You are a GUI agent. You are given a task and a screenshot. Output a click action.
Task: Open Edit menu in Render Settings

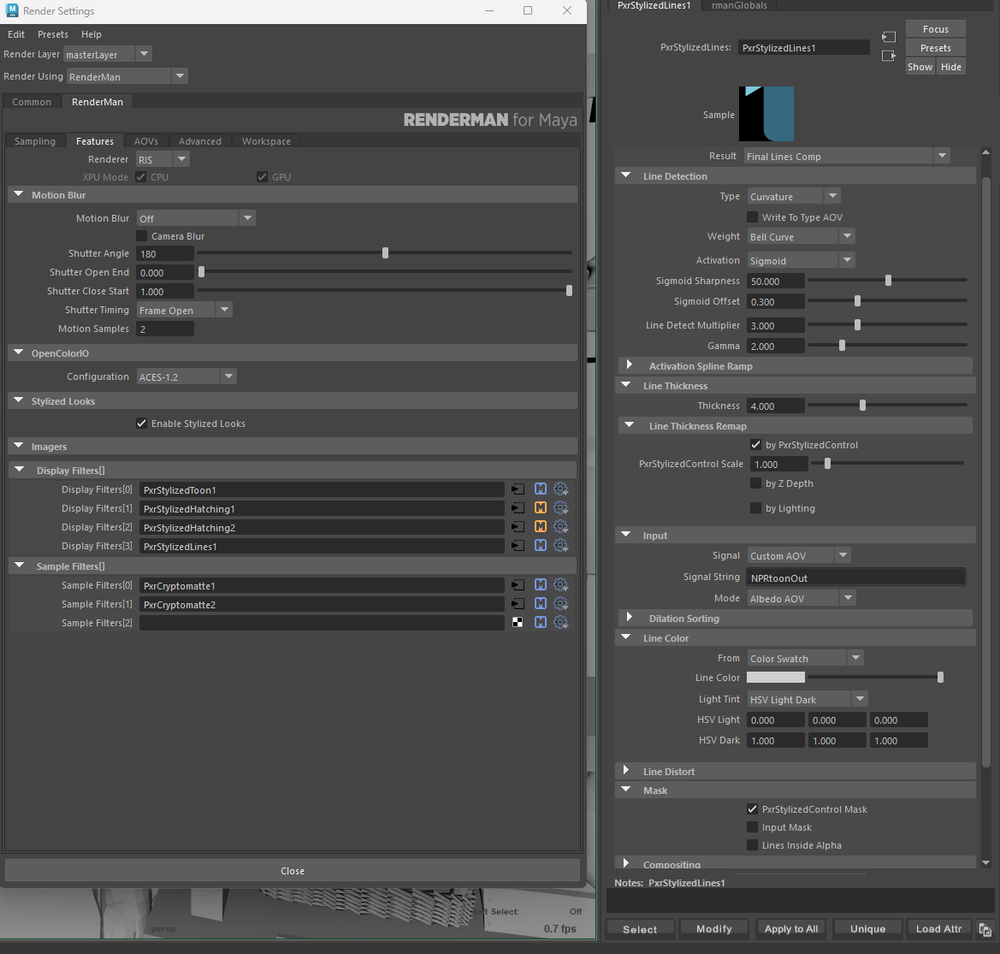pos(16,34)
